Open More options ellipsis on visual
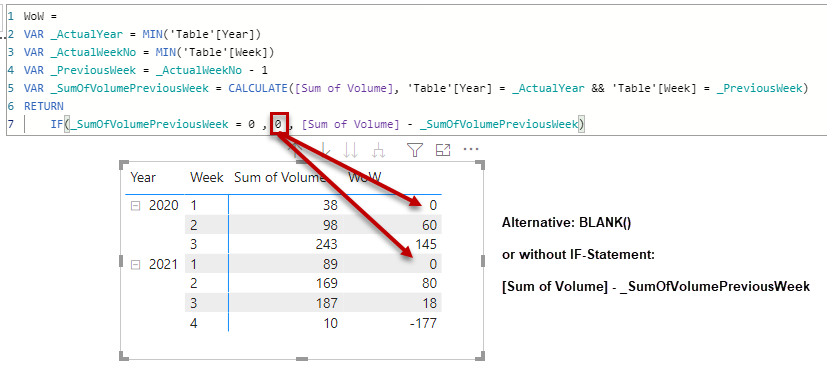828x373 pixels. [471, 150]
